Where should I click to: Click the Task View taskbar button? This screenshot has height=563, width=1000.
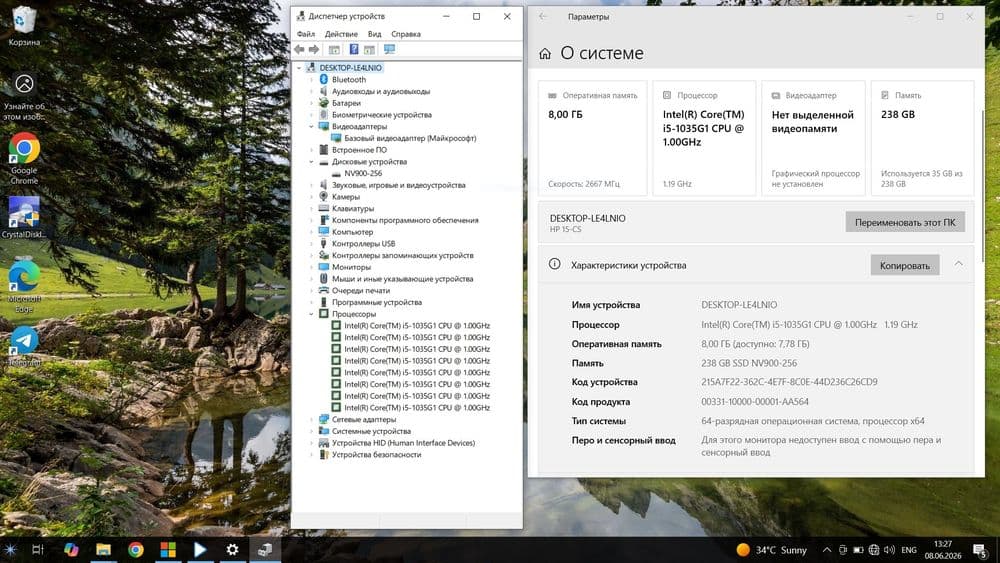(x=38, y=549)
